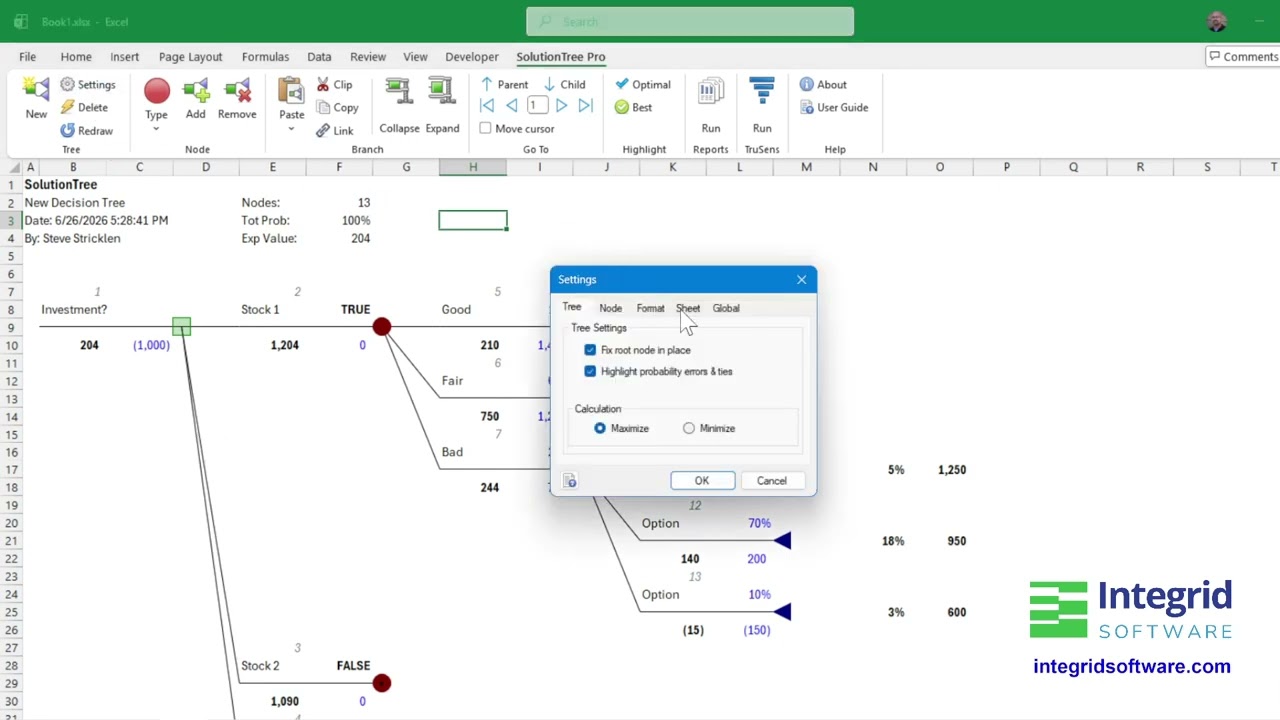The height and width of the screenshot is (720, 1280).
Task: Switch to the Insert ribbon tab
Action: point(125,57)
